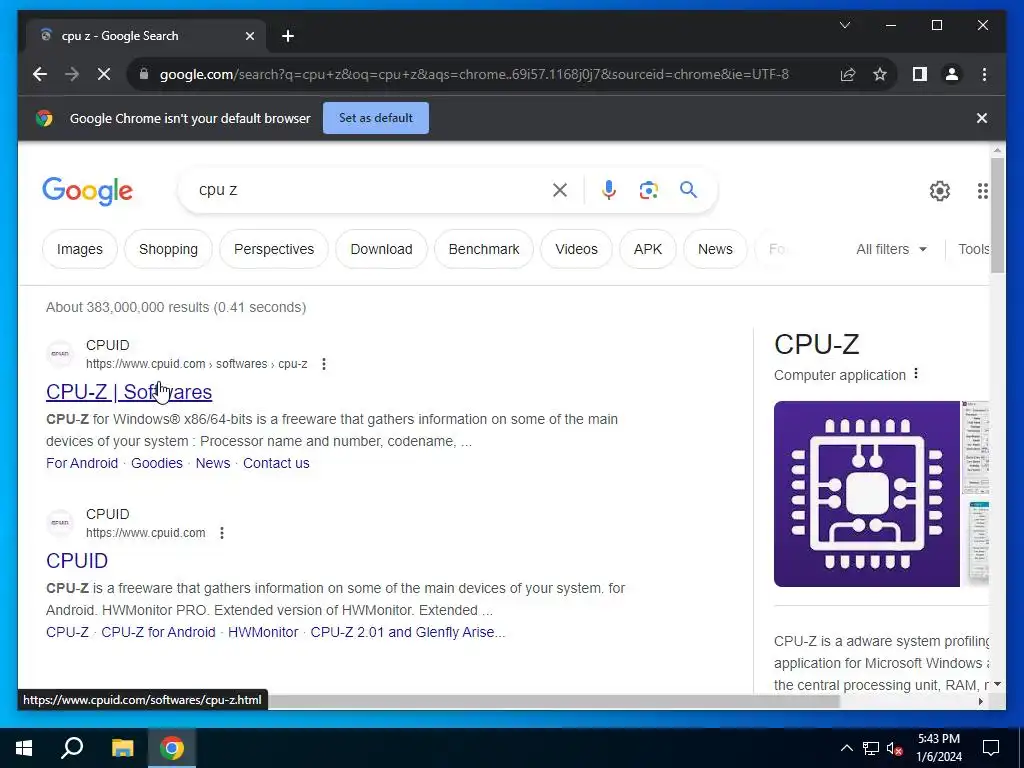This screenshot has height=768, width=1024.
Task: Switch to the News filter
Action: click(715, 249)
